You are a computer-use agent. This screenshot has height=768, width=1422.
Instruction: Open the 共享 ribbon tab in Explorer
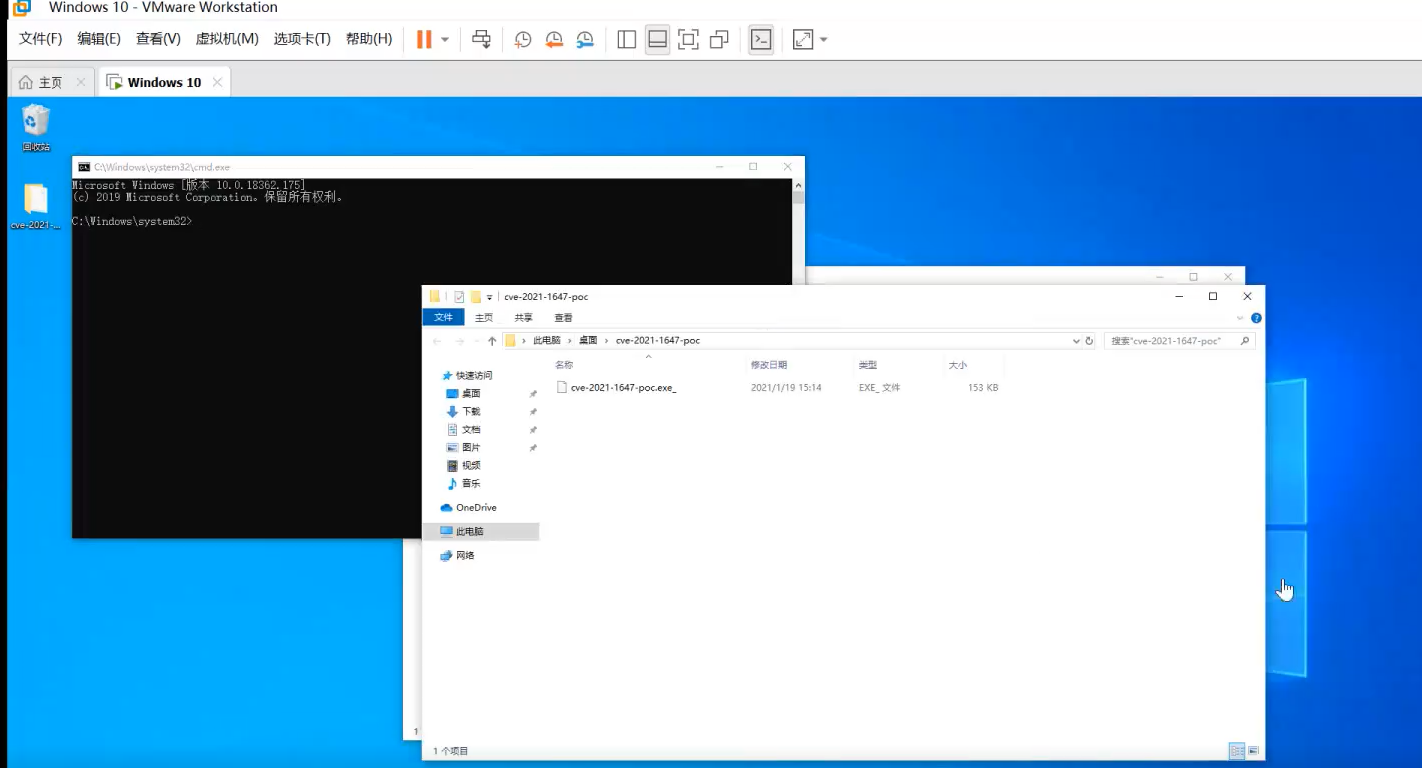coord(524,318)
